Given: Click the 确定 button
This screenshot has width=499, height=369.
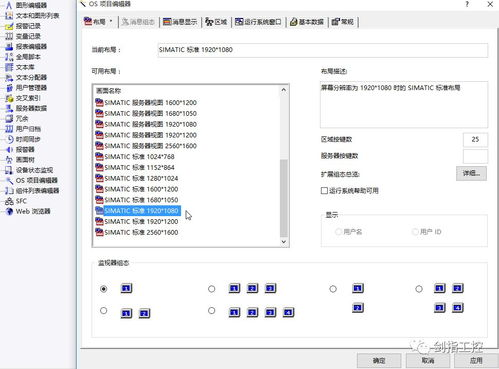Looking at the screenshot, I should (x=379, y=360).
